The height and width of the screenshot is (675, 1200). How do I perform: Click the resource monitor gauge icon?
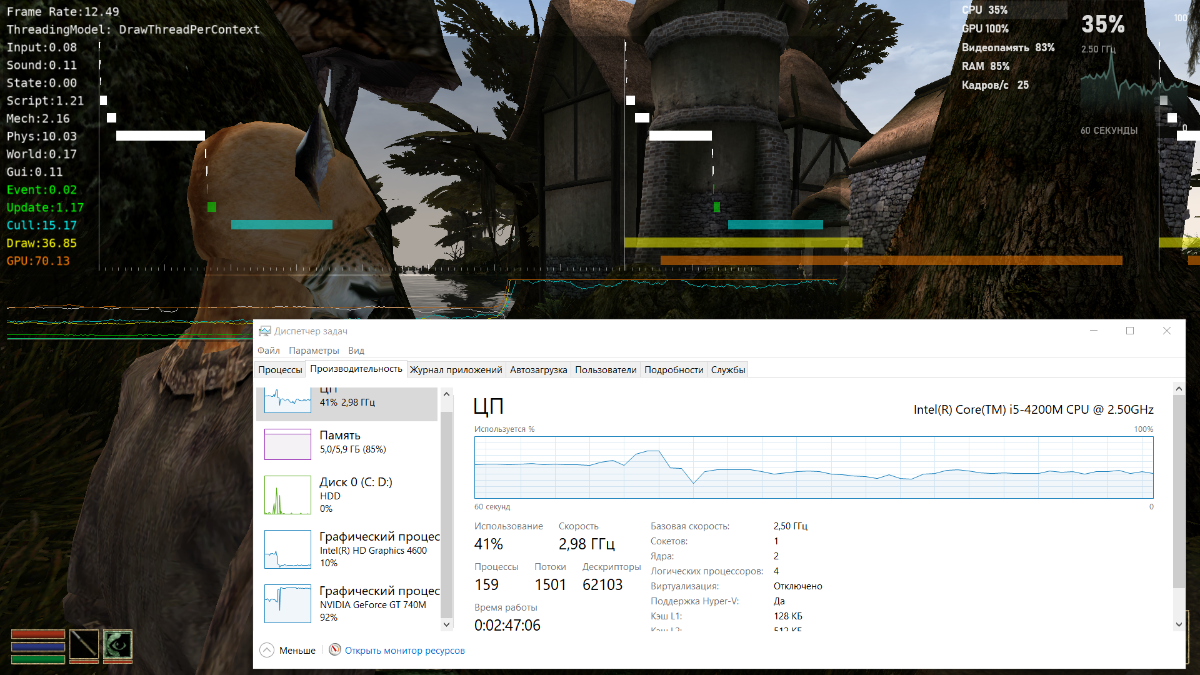tap(335, 650)
